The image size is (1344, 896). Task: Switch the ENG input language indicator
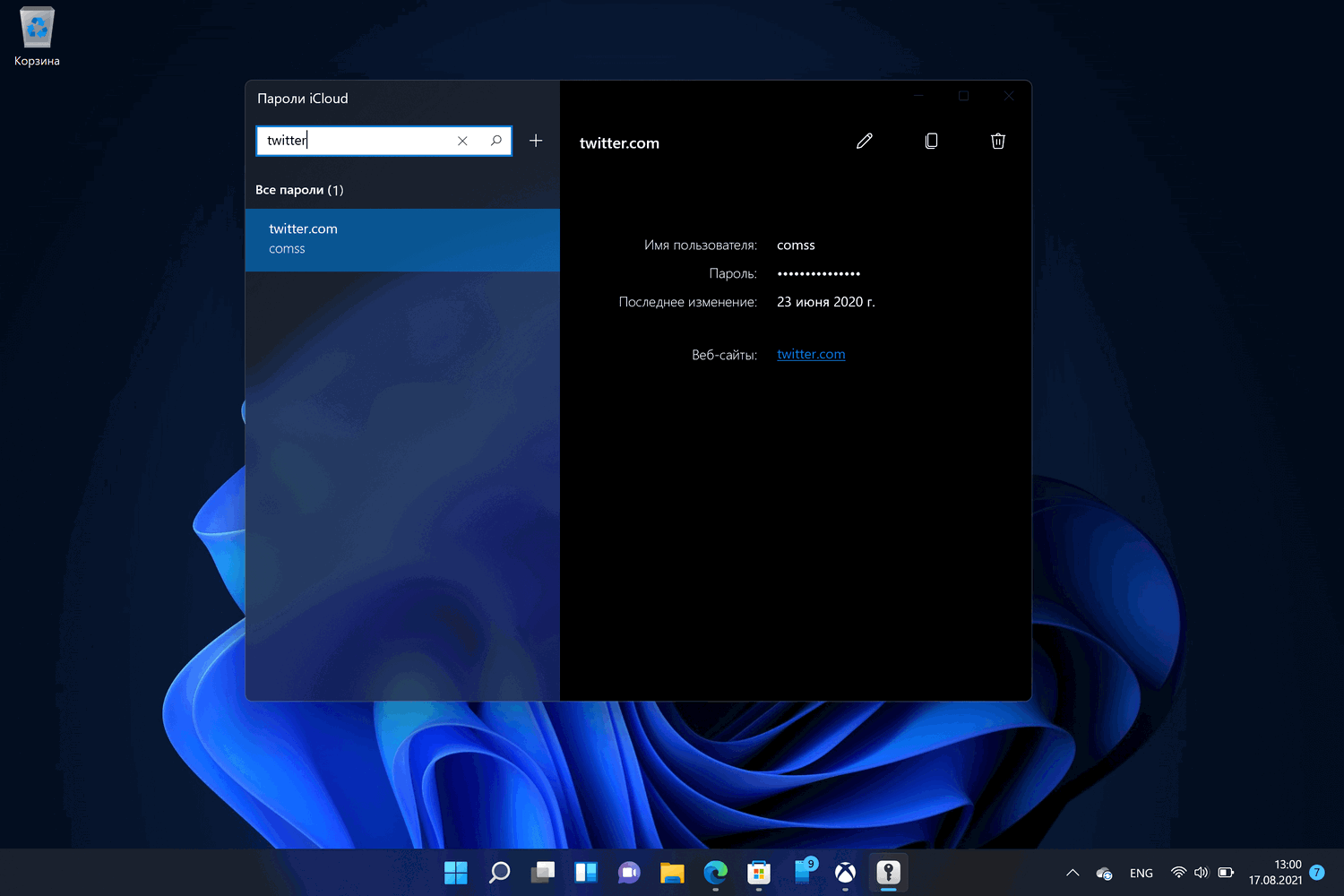[1141, 873]
